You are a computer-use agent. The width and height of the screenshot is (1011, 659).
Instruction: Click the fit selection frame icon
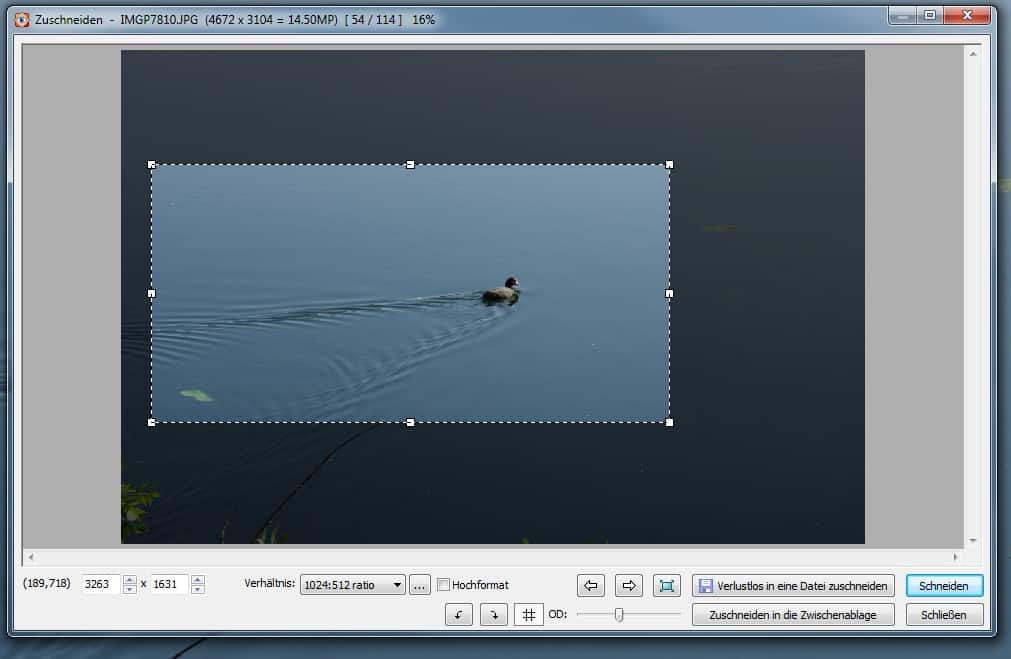click(667, 585)
